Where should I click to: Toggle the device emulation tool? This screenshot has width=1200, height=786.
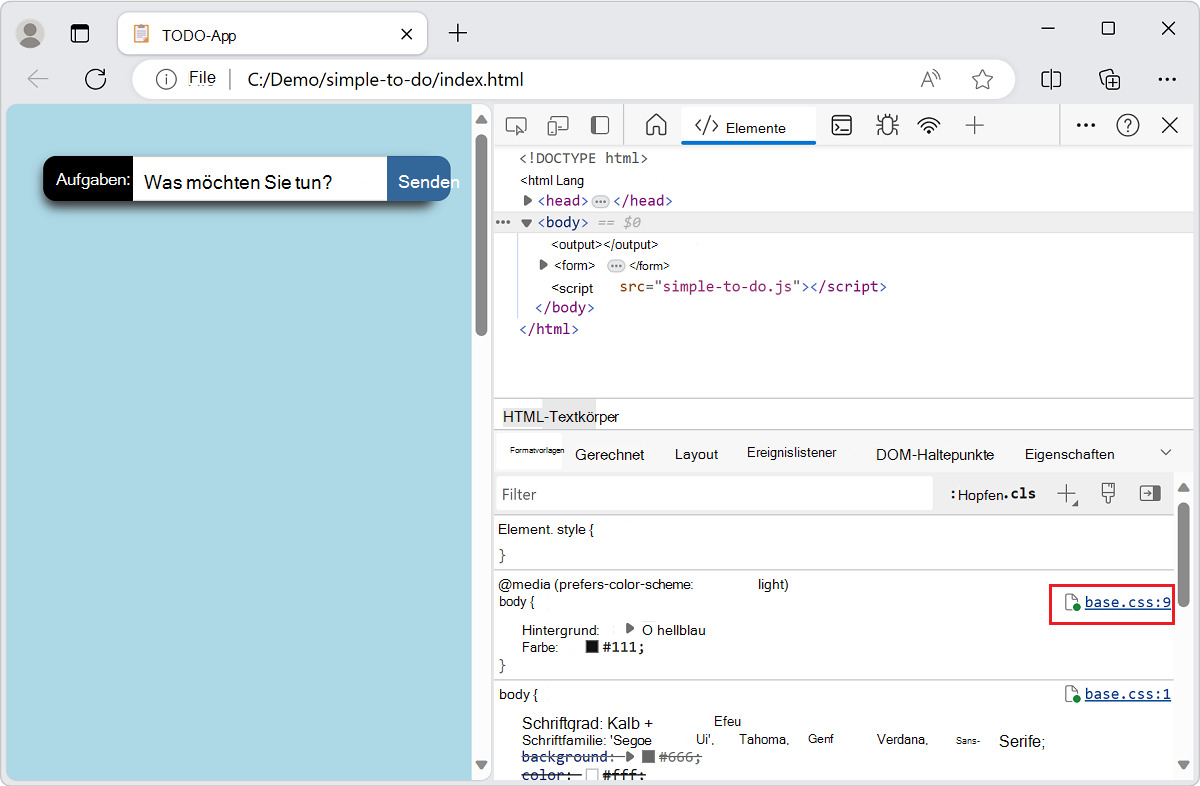[557, 125]
